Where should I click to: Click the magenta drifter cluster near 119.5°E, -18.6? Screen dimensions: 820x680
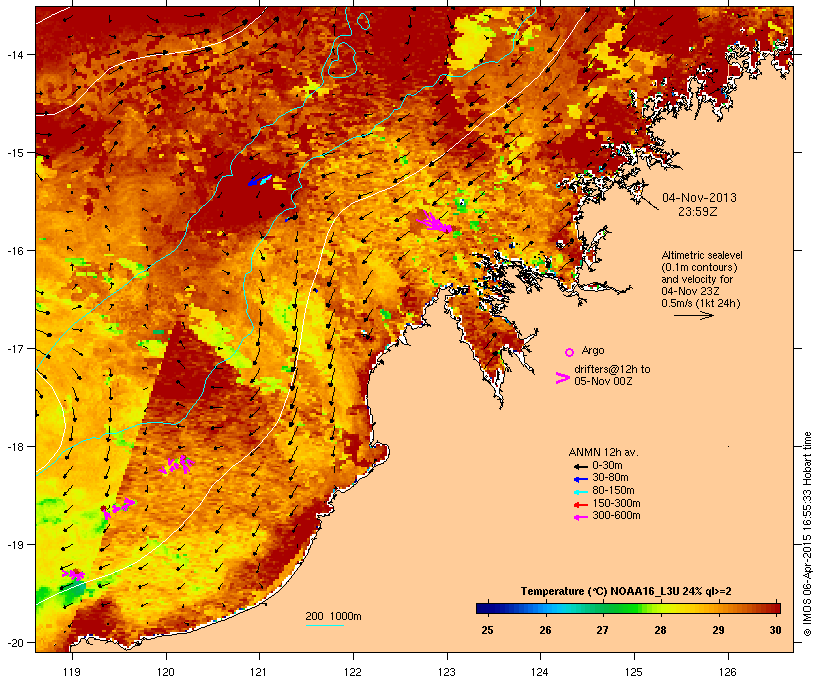pos(118,507)
